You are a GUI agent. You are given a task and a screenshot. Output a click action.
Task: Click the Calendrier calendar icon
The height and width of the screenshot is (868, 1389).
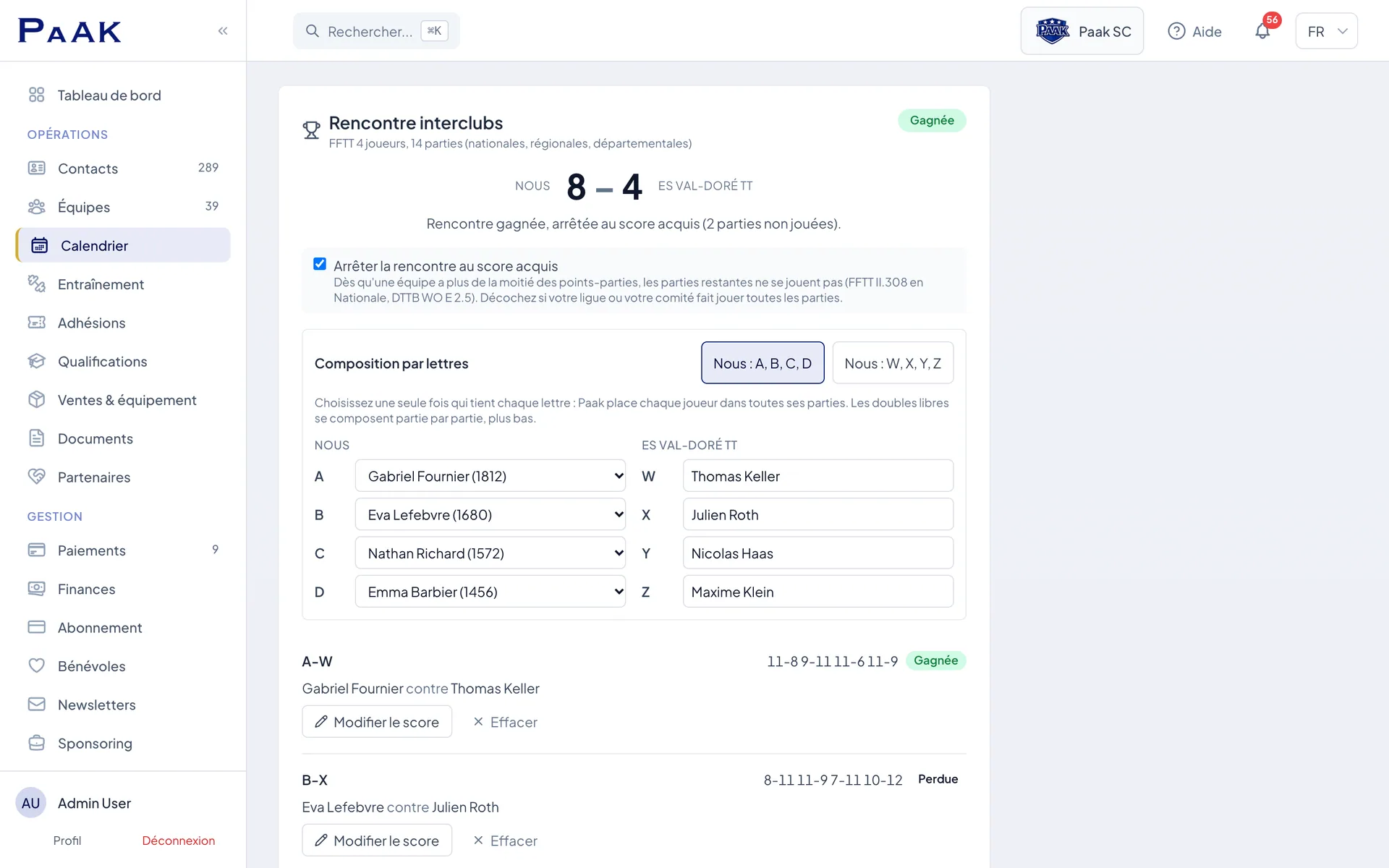coord(40,245)
